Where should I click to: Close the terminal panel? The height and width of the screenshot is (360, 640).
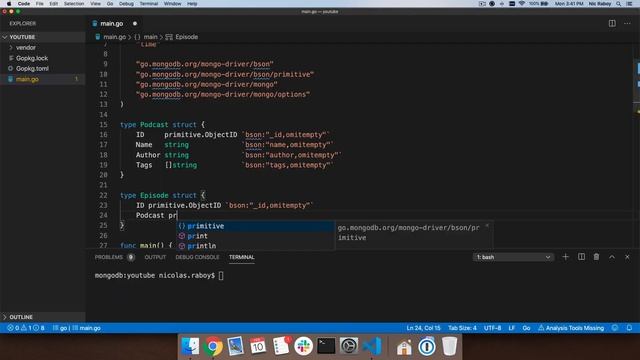pyautogui.click(x=627, y=257)
